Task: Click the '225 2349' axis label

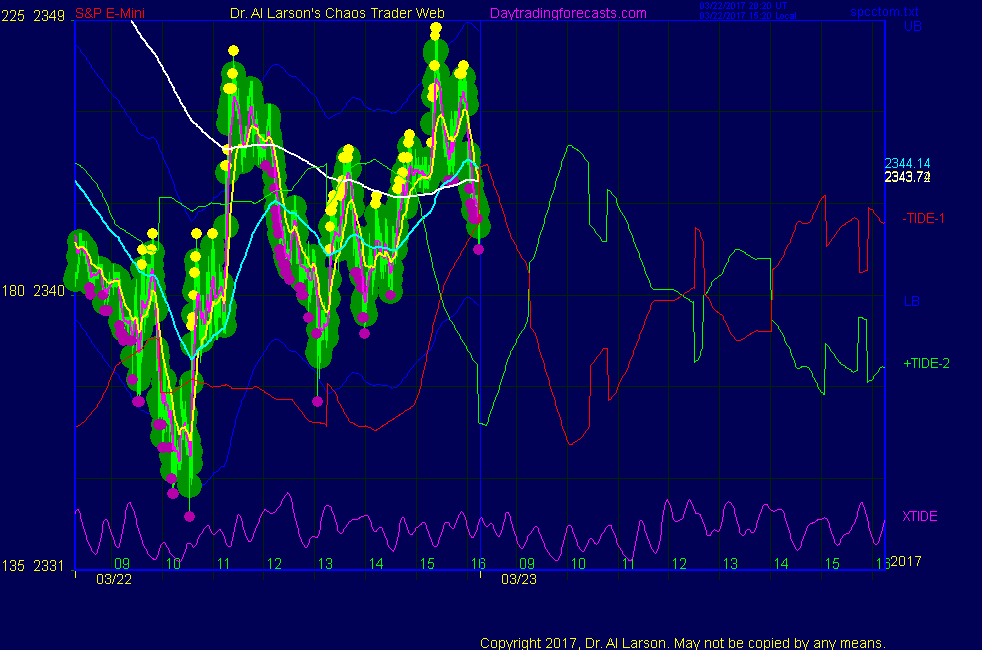Action: [x=33, y=16]
